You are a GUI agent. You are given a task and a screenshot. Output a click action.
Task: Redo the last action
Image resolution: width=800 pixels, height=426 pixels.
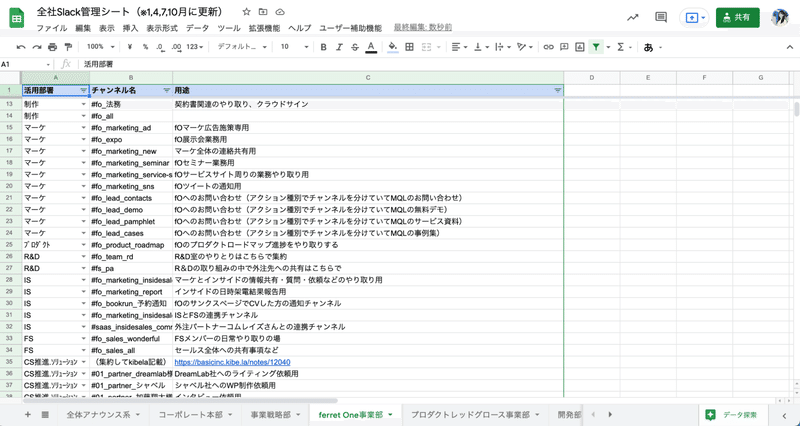pos(37,47)
